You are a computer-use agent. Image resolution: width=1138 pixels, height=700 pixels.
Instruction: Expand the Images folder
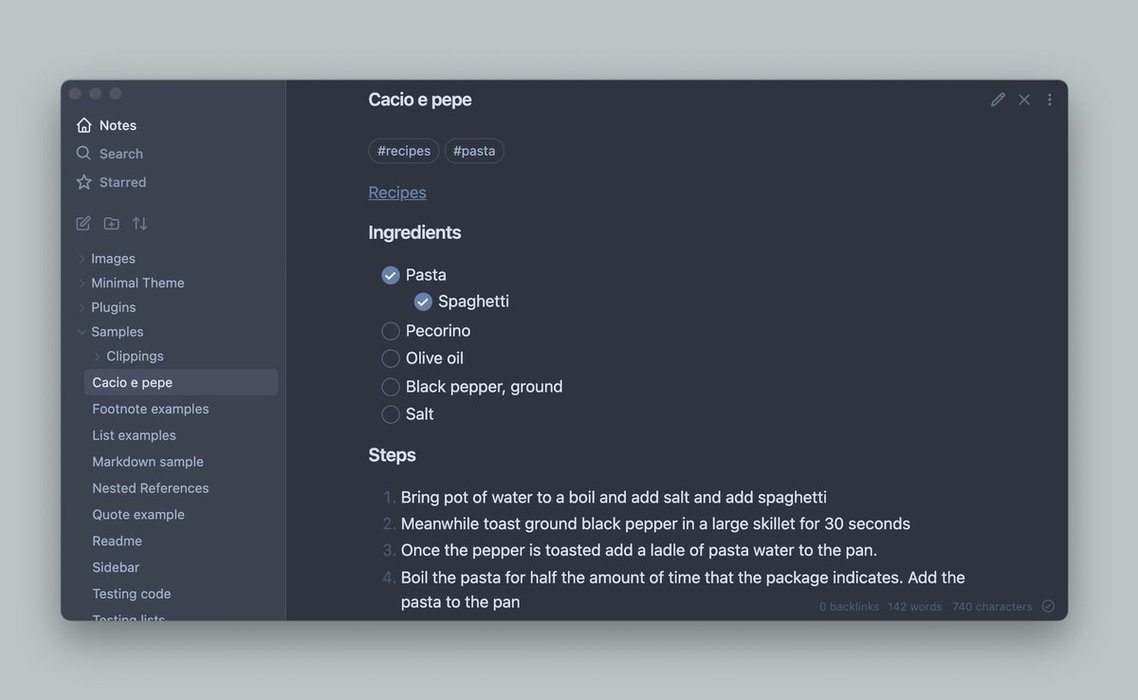click(x=82, y=259)
